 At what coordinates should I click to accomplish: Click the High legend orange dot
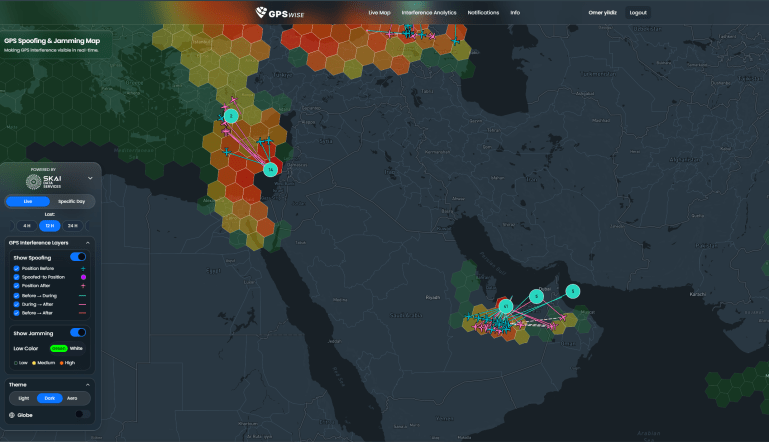point(61,363)
